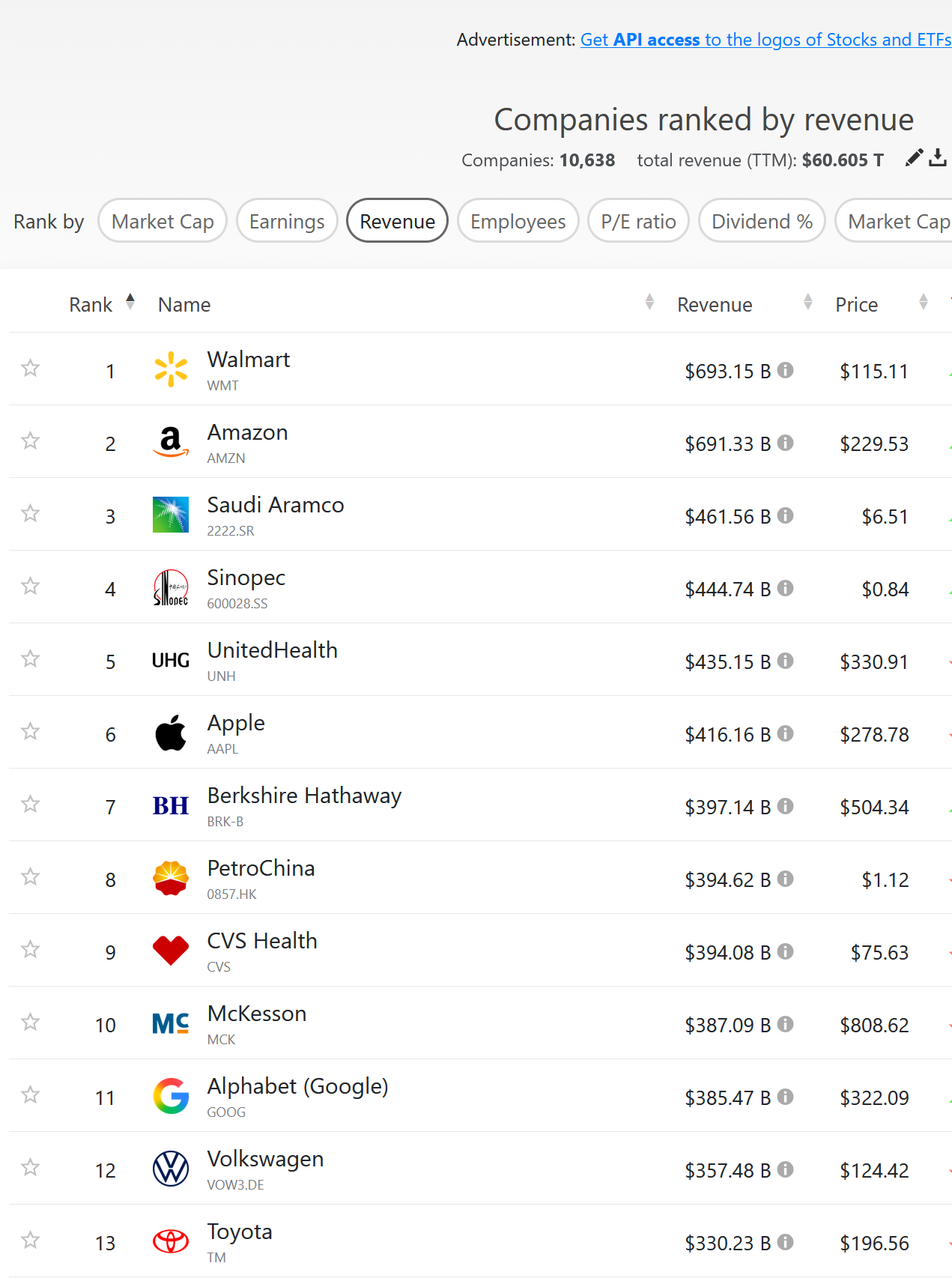Open the Amazon company page
952x1278 pixels.
point(247,432)
